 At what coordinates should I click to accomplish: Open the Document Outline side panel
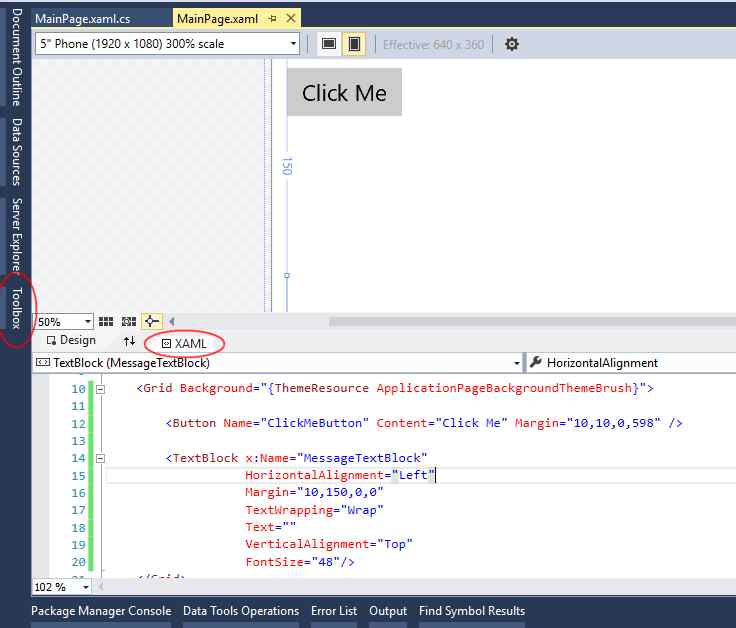point(17,57)
